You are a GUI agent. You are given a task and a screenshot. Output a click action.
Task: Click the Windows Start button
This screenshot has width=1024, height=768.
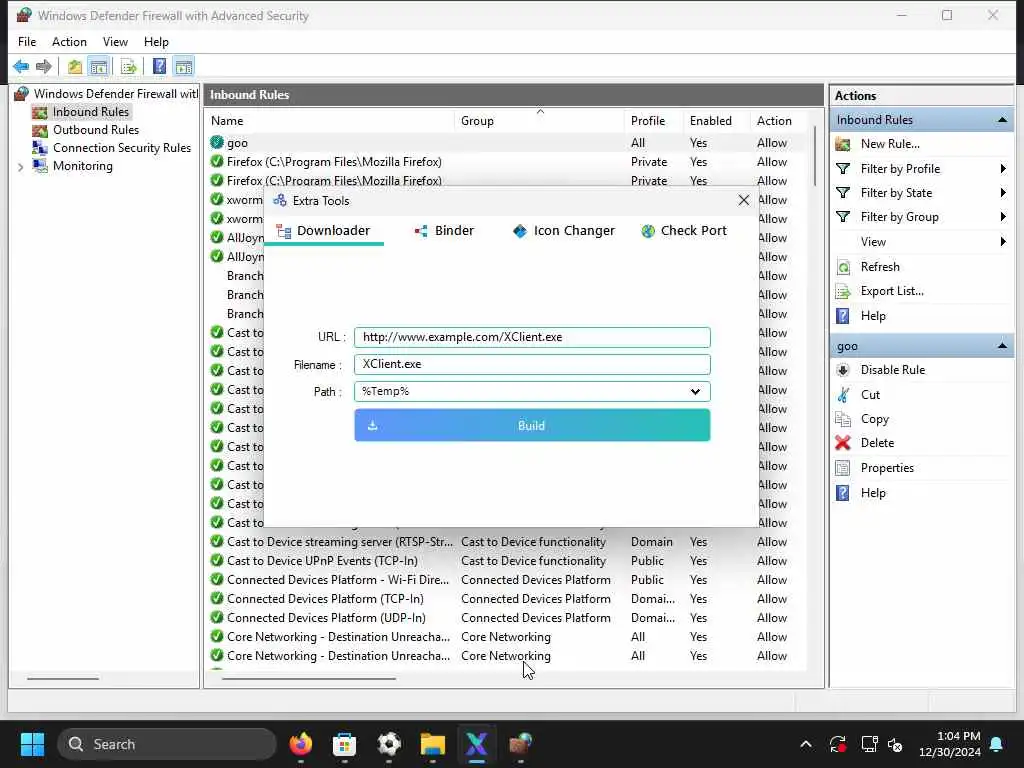pos(32,744)
